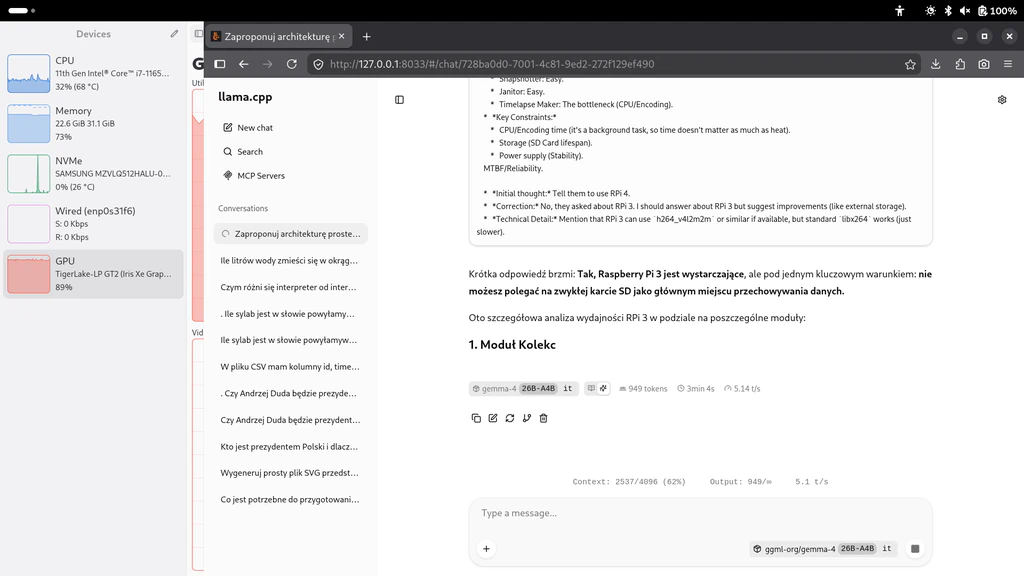This screenshot has width=1024, height=576.
Task: Open conversation about Andrzej Duda presidency
Action: click(x=290, y=419)
